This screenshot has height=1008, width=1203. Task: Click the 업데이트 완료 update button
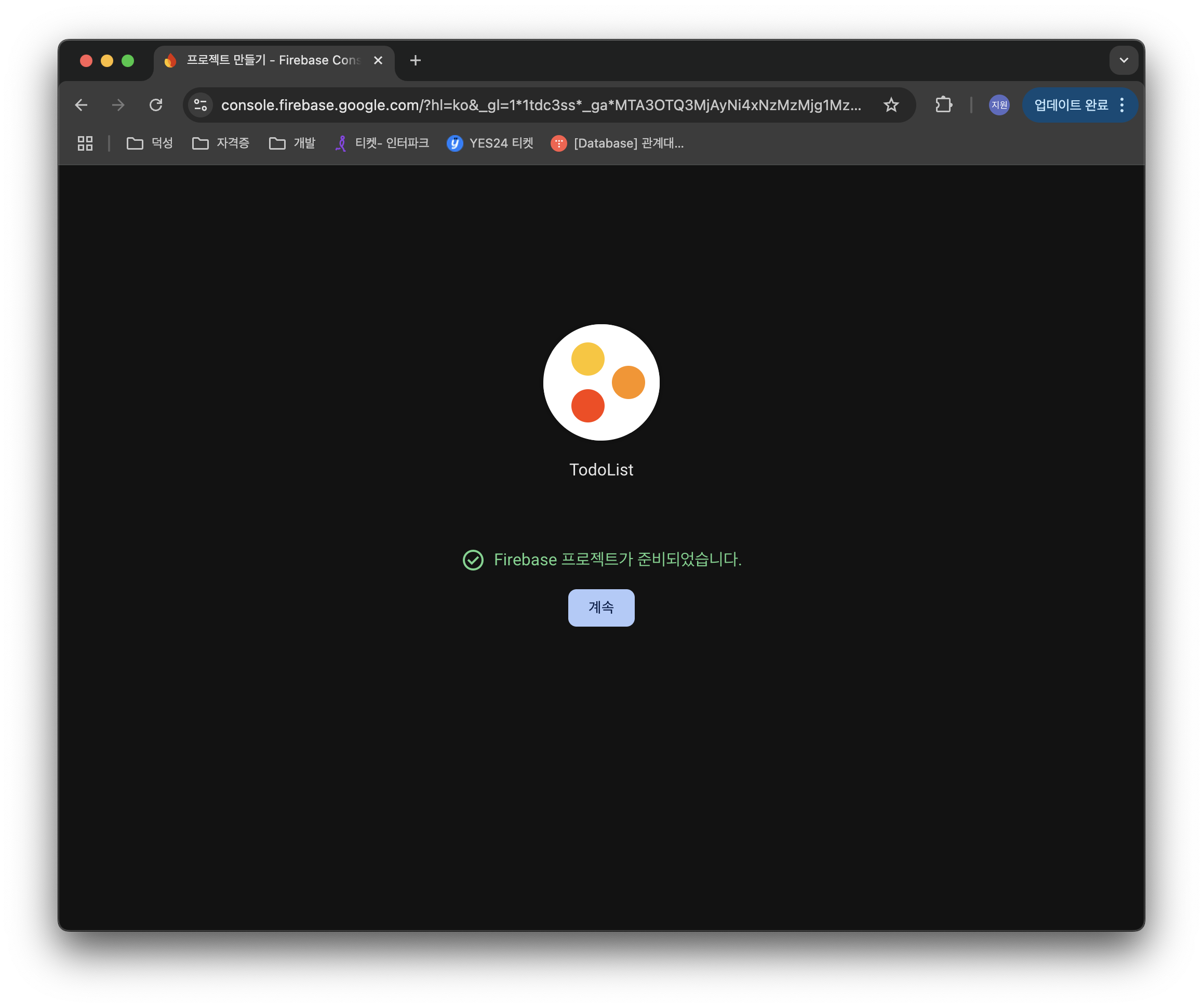[x=1071, y=105]
